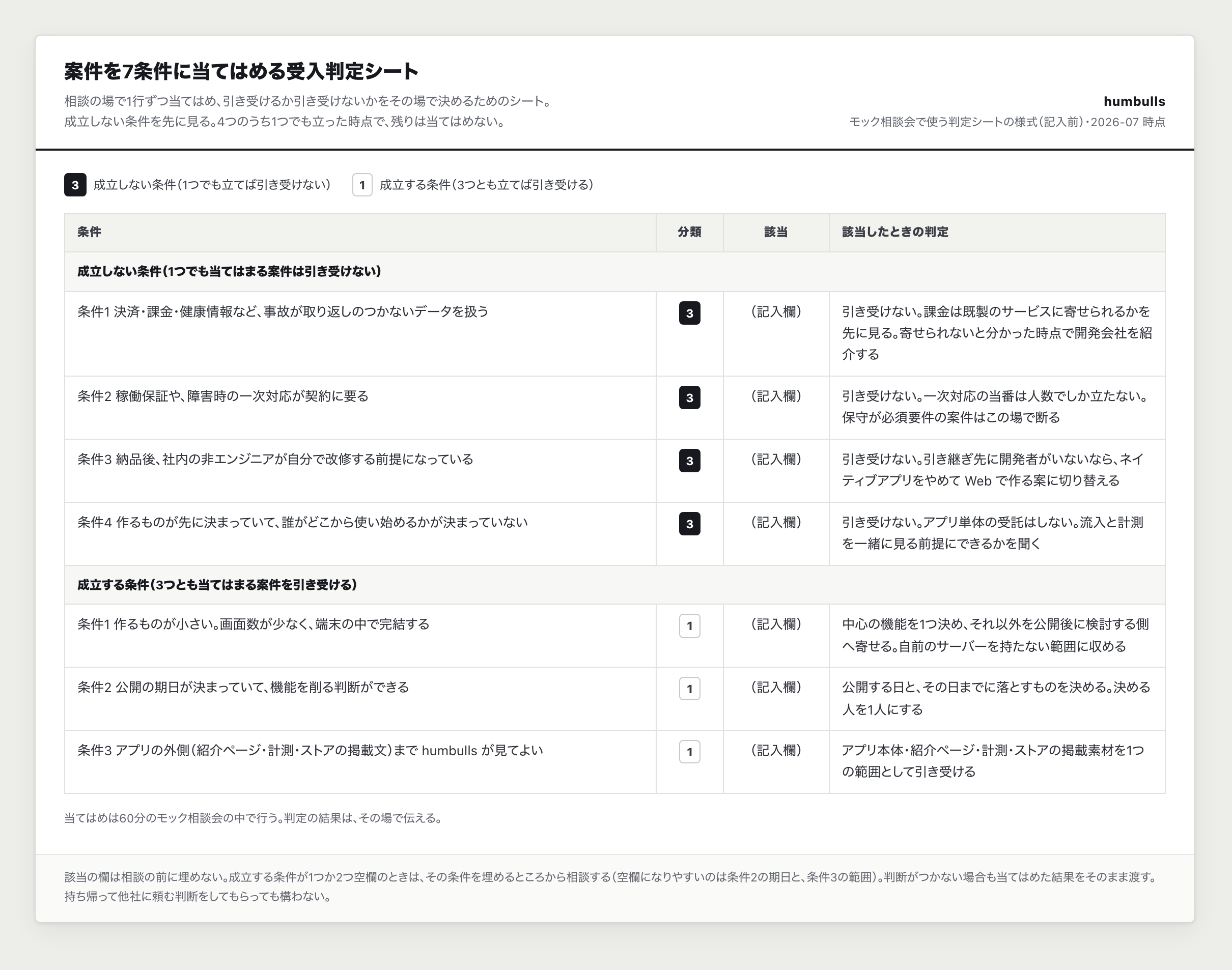Click judgment 公開する日と、その日までに落とすもの
This screenshot has height=970, width=1232.
coord(996,698)
